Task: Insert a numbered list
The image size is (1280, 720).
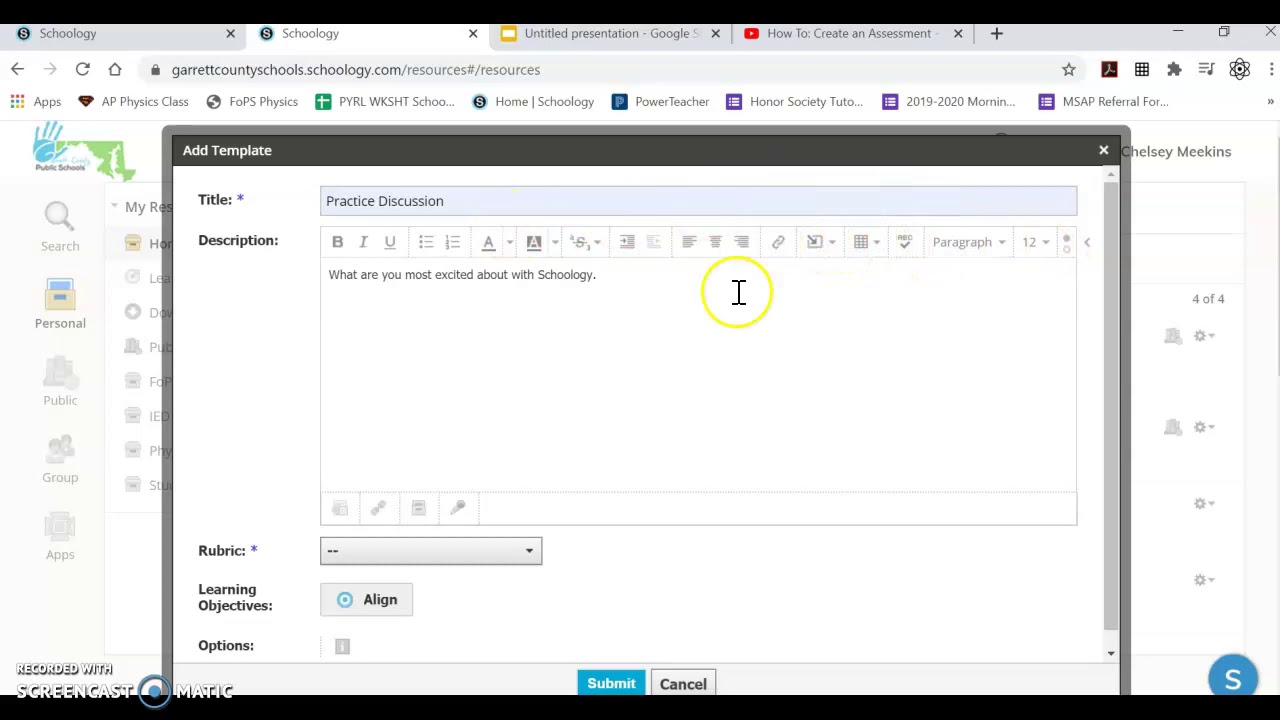Action: 452,242
